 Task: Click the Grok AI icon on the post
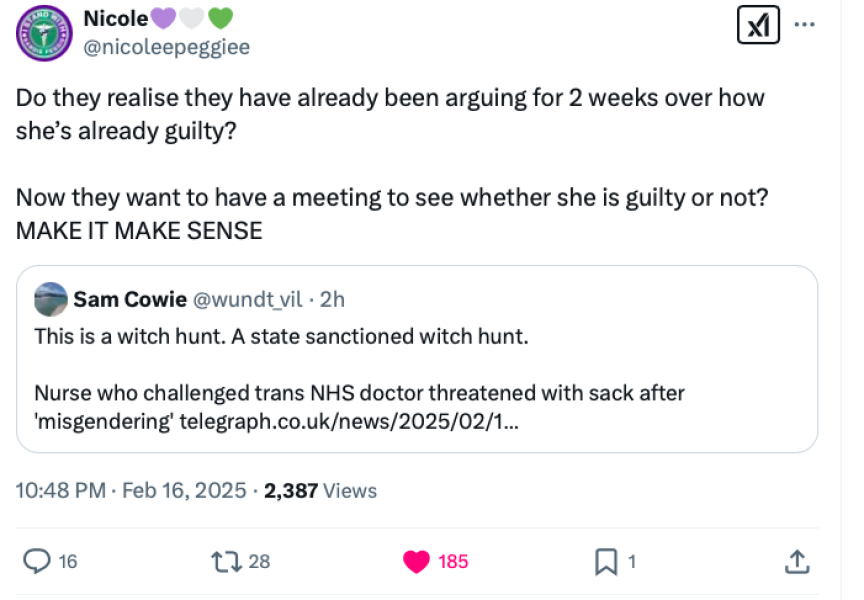pos(759,24)
